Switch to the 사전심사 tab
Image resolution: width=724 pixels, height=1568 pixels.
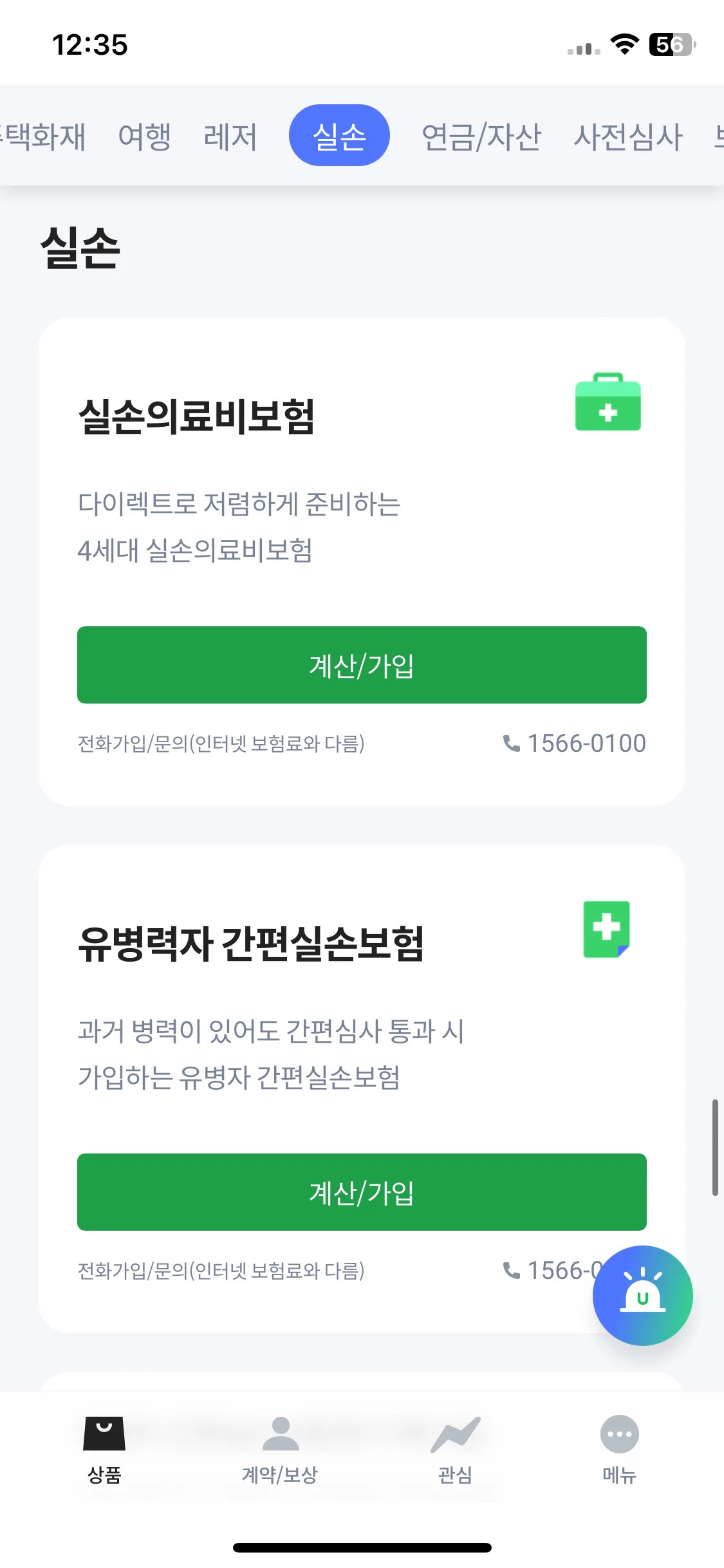coord(628,136)
